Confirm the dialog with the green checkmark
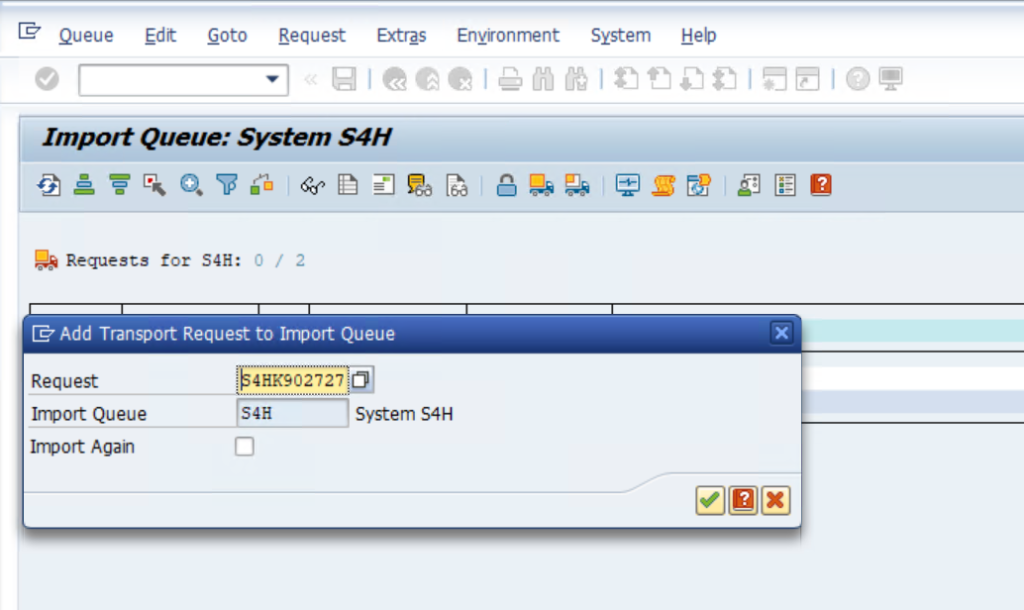This screenshot has width=1024, height=610. tap(710, 501)
